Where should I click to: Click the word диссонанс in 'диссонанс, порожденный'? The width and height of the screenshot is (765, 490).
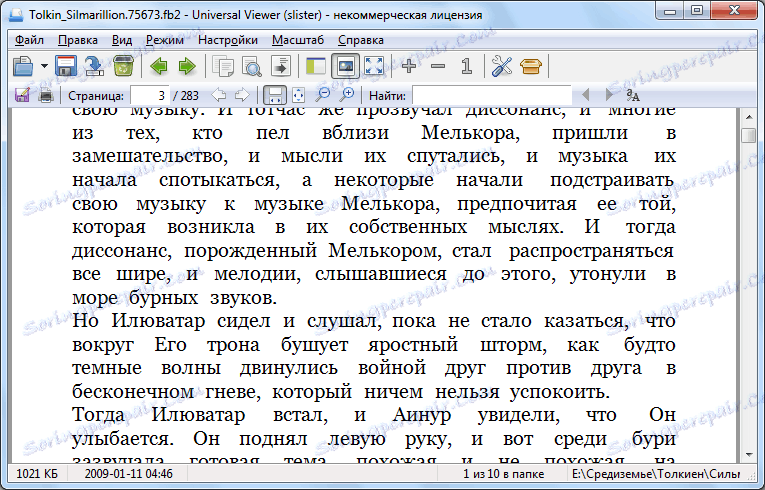coord(121,251)
